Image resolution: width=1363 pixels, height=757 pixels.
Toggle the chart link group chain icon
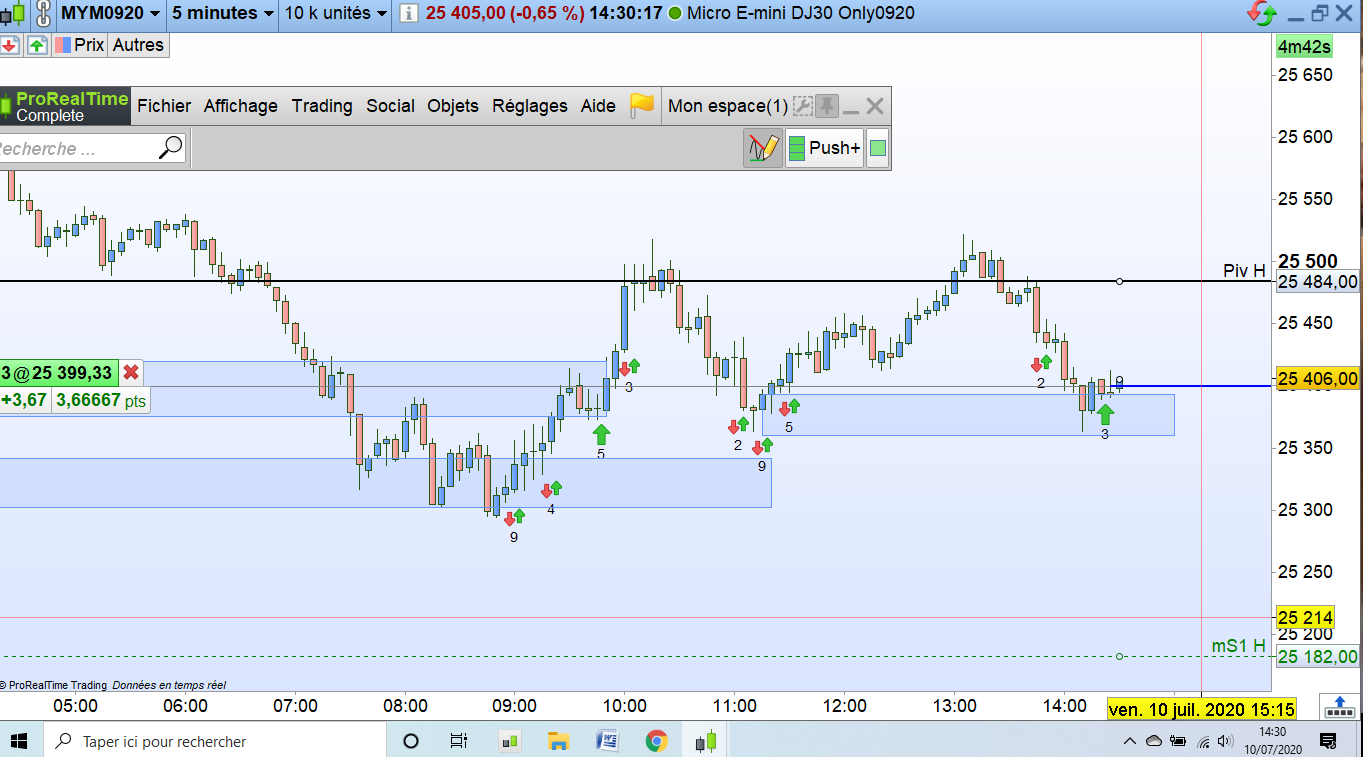coord(42,14)
